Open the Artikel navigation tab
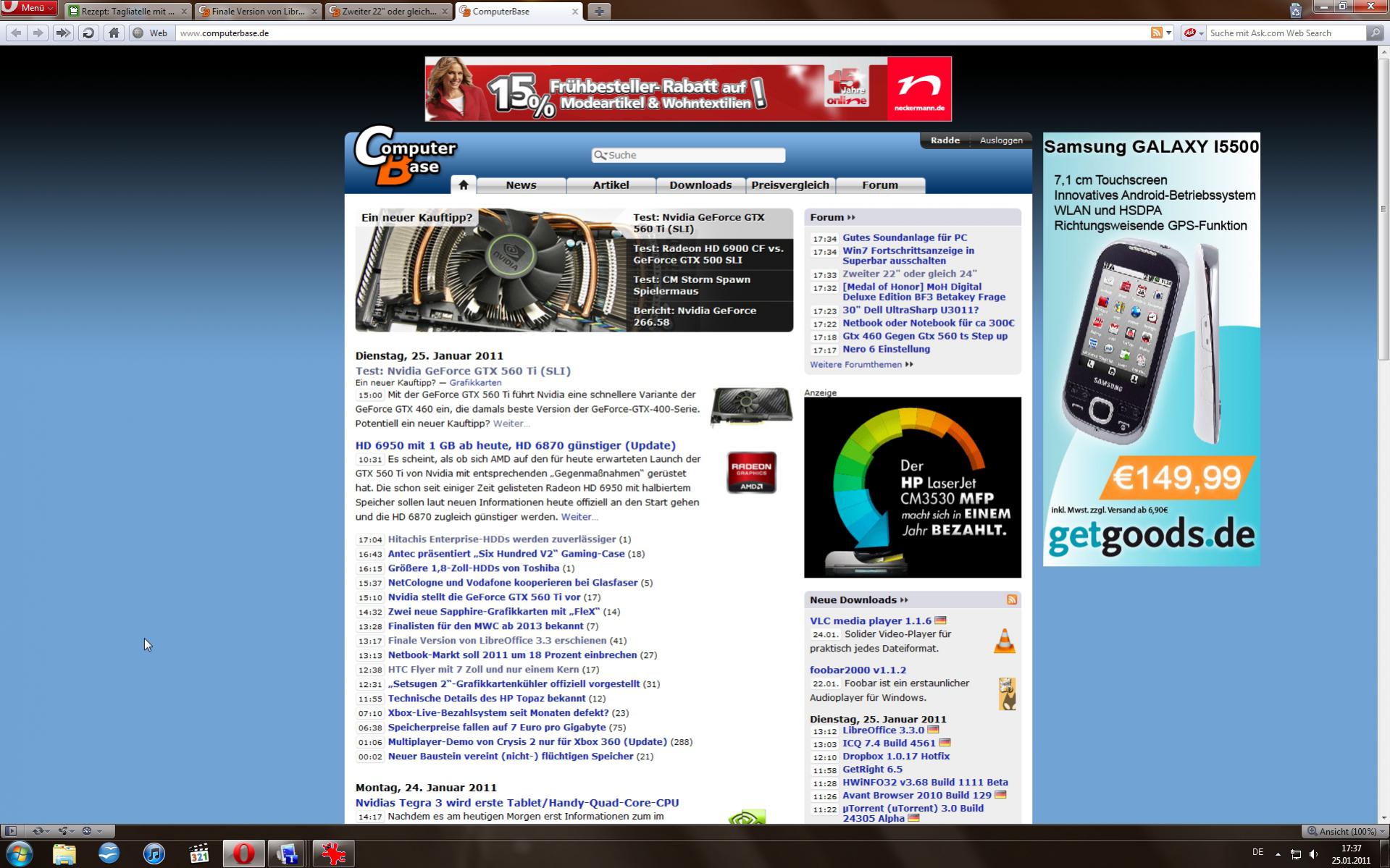The width and height of the screenshot is (1390, 868). 611,185
